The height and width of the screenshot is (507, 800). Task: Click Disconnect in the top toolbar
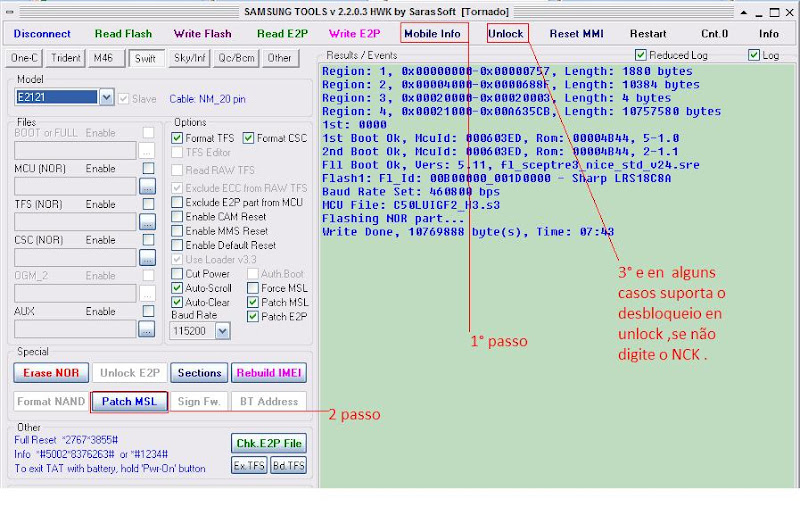(x=42, y=34)
